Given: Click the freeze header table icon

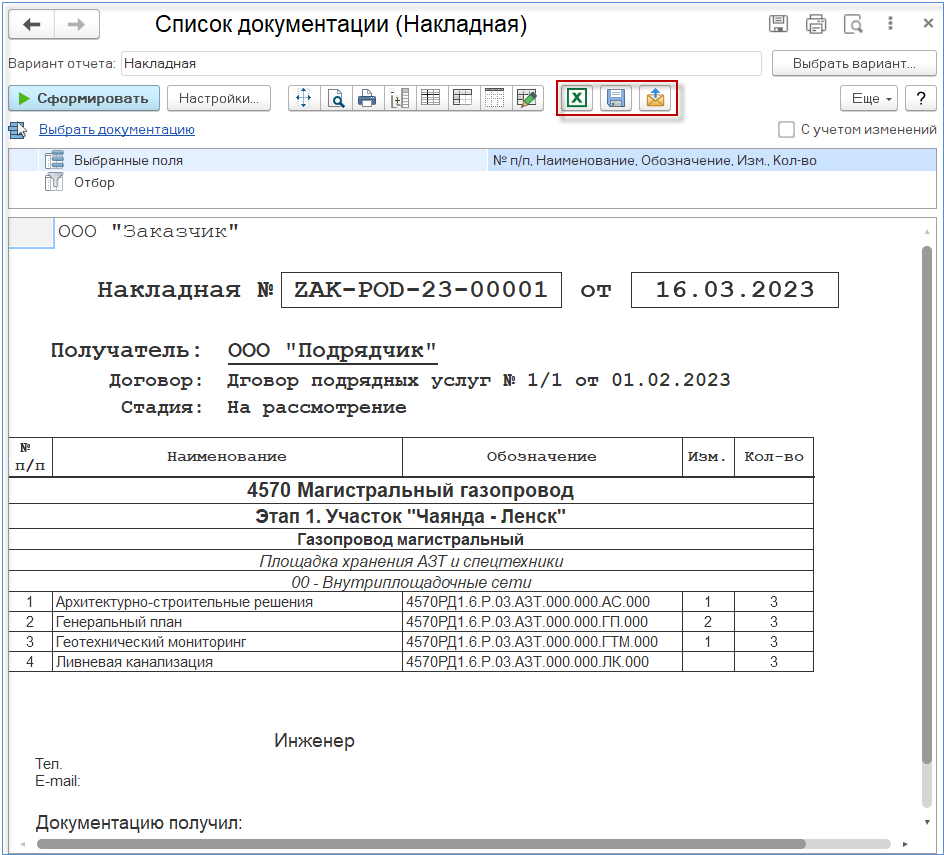Looking at the screenshot, I should pos(463,98).
